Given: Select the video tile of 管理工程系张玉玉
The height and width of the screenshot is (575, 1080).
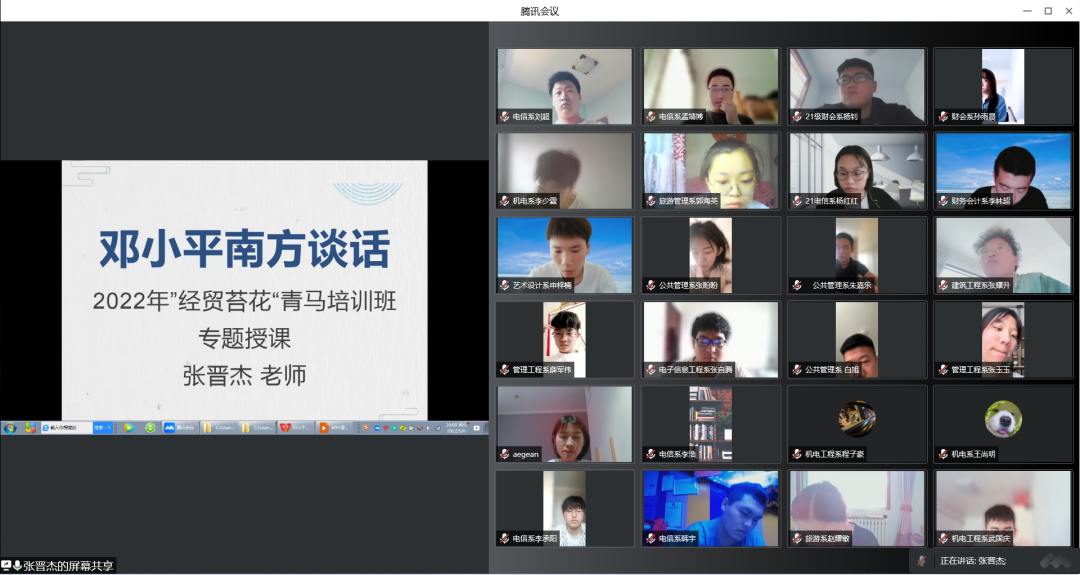Looking at the screenshot, I should tap(1003, 339).
